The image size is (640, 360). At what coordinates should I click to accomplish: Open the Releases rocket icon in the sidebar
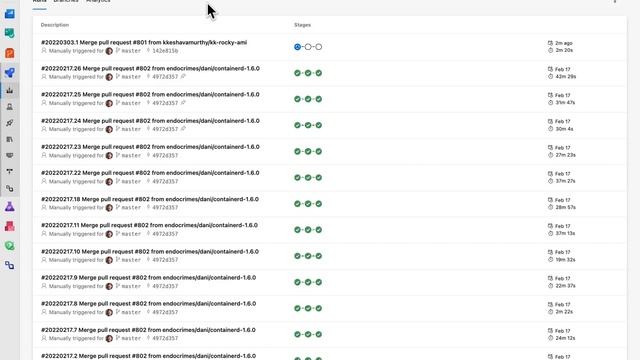9,123
